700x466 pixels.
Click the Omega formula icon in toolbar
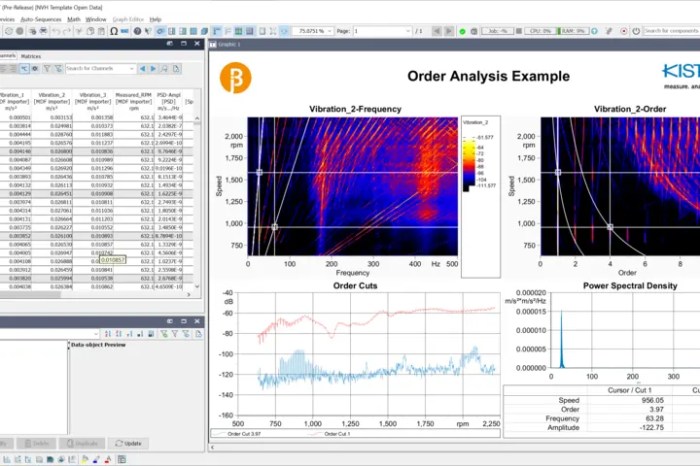coord(114,31)
